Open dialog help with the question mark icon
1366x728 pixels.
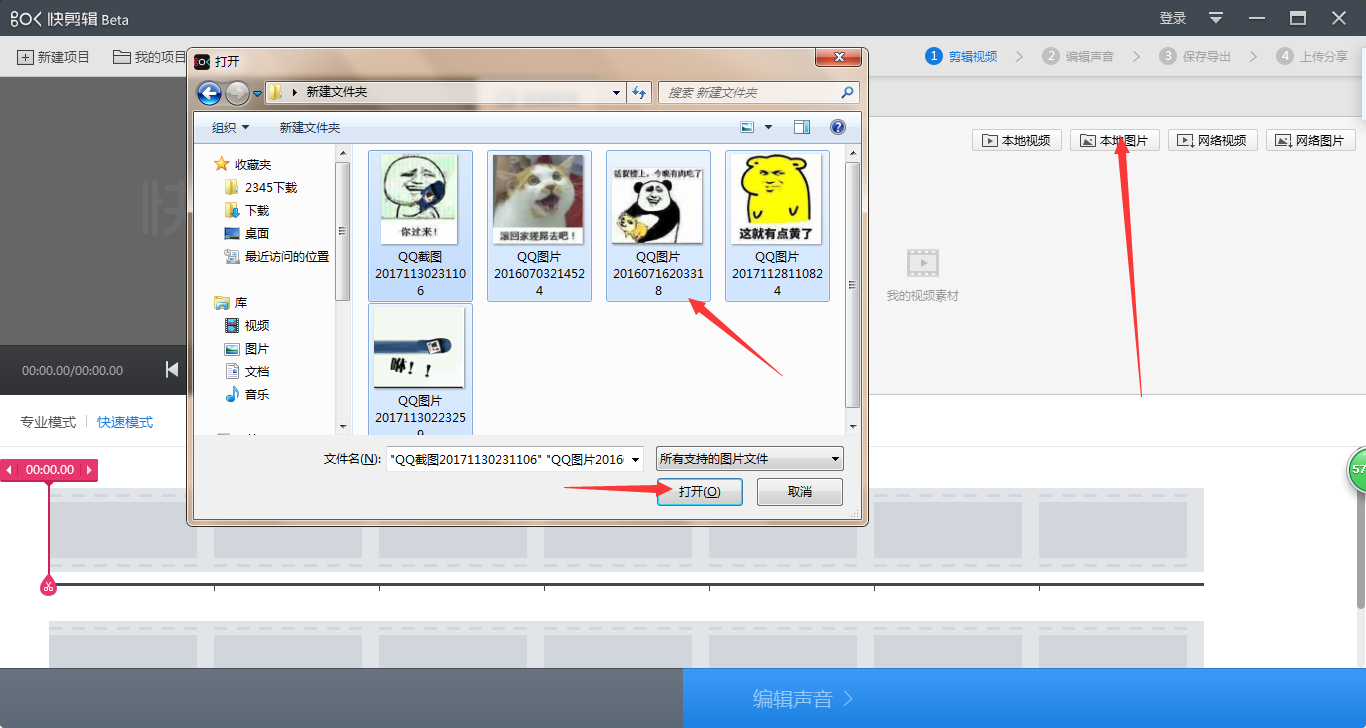(838, 127)
